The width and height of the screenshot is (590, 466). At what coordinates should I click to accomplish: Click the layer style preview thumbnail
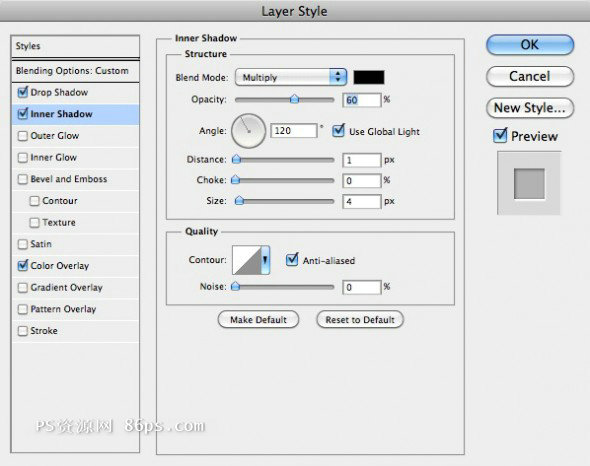click(x=529, y=183)
